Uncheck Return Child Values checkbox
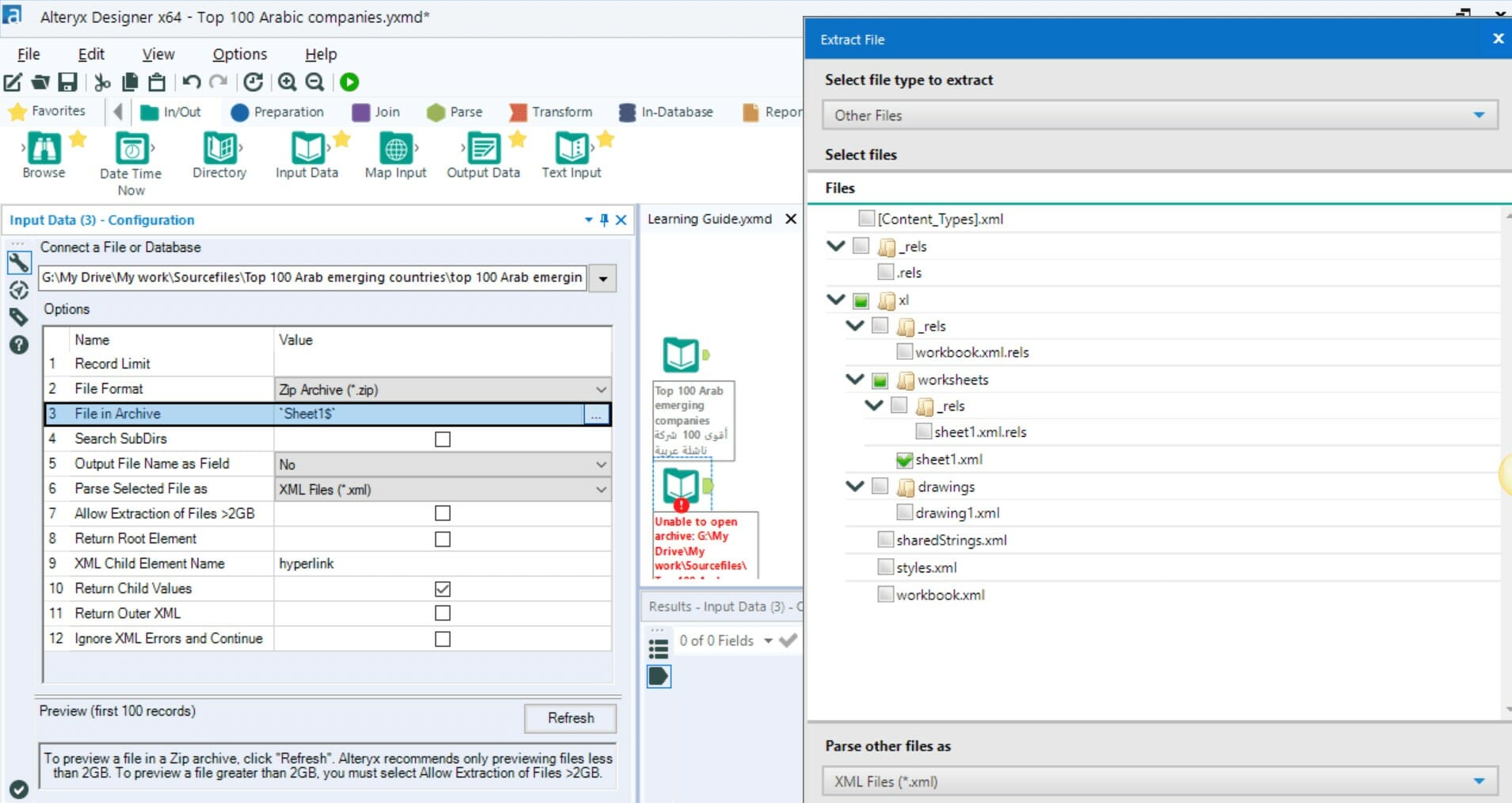The height and width of the screenshot is (803, 1512). pyautogui.click(x=443, y=589)
